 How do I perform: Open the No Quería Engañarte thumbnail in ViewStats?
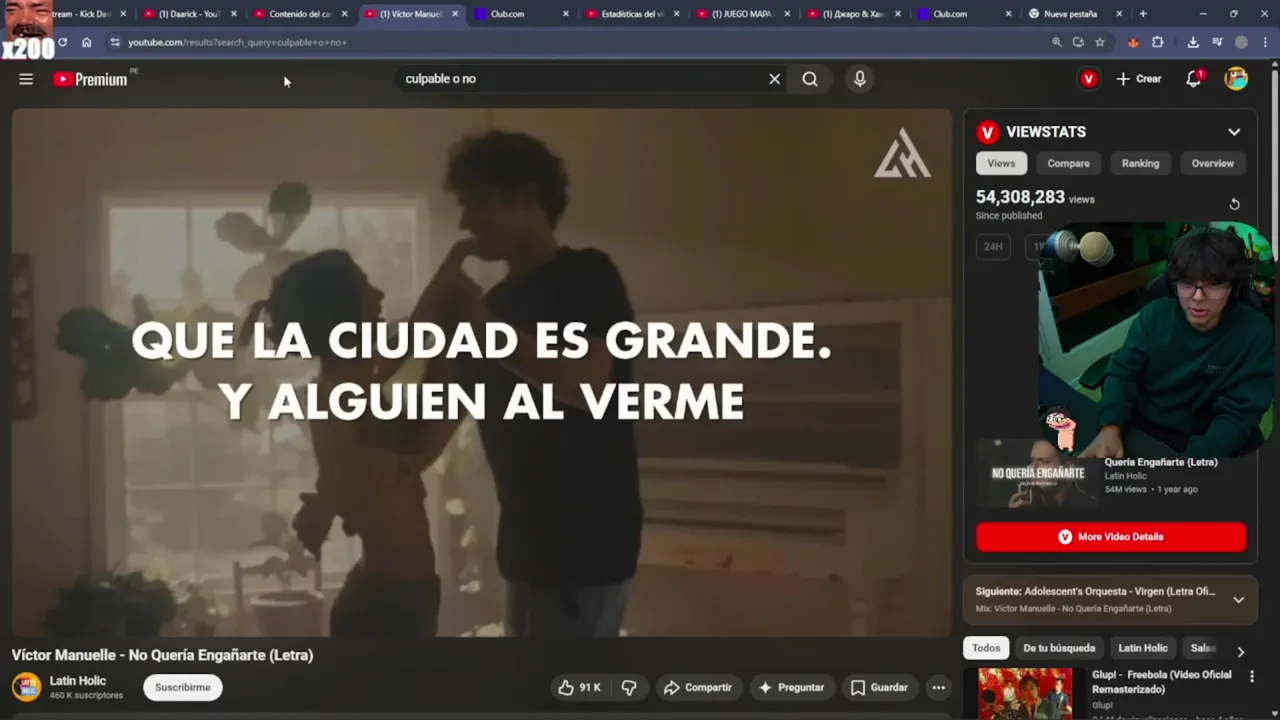pyautogui.click(x=1036, y=474)
